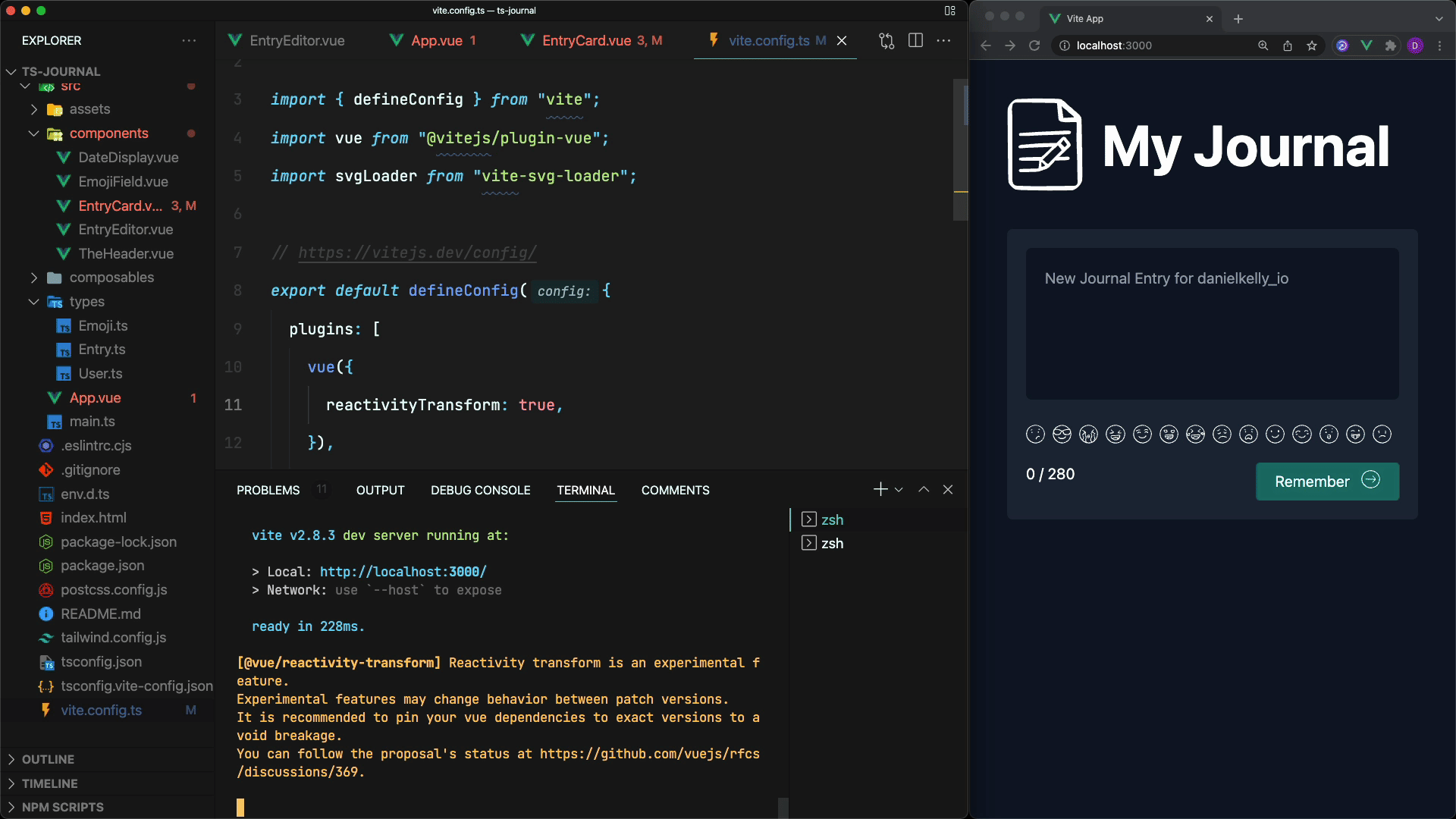Viewport: 1456px width, 819px height.
Task: Select the tongue-out emoji
Action: [1355, 434]
